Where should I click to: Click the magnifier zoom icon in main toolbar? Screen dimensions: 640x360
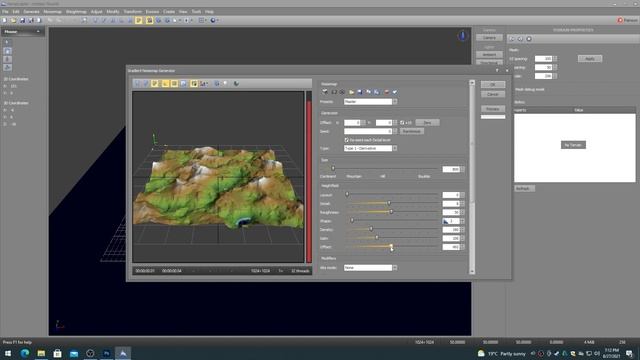(x=84, y=20)
